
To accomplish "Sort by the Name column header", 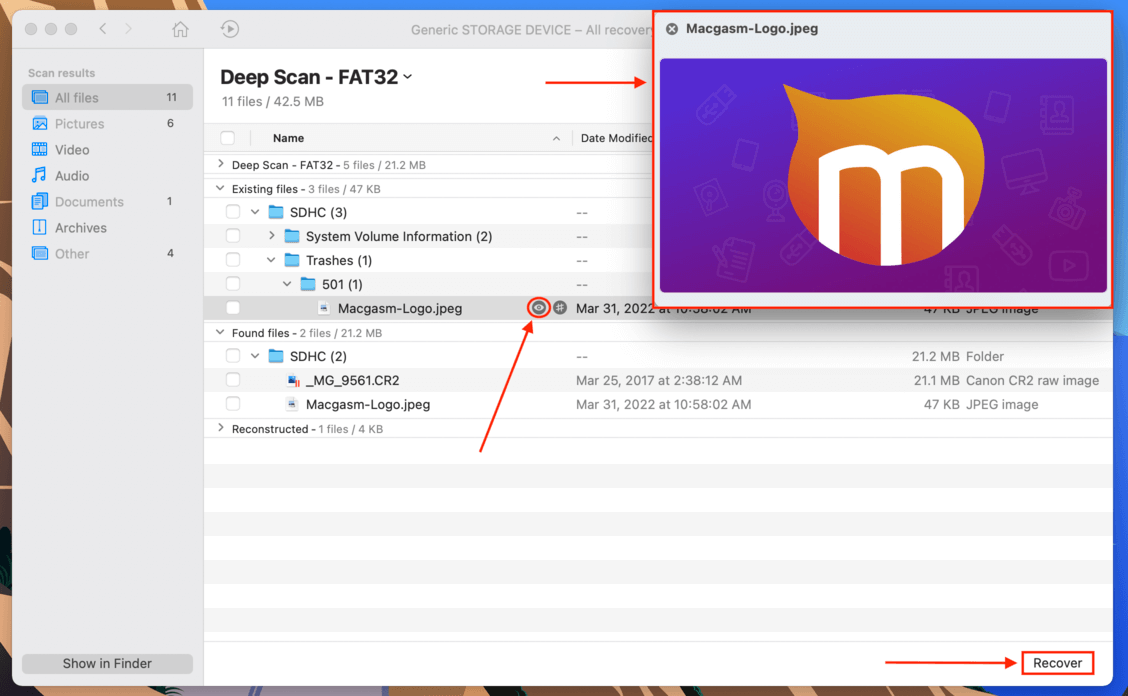I will coord(288,138).
